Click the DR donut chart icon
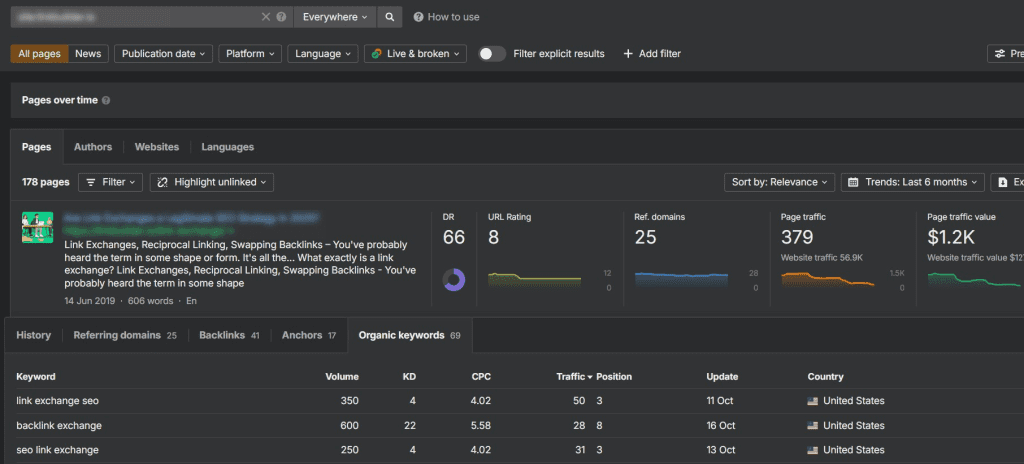Viewport: 1024px width, 464px height. (454, 281)
